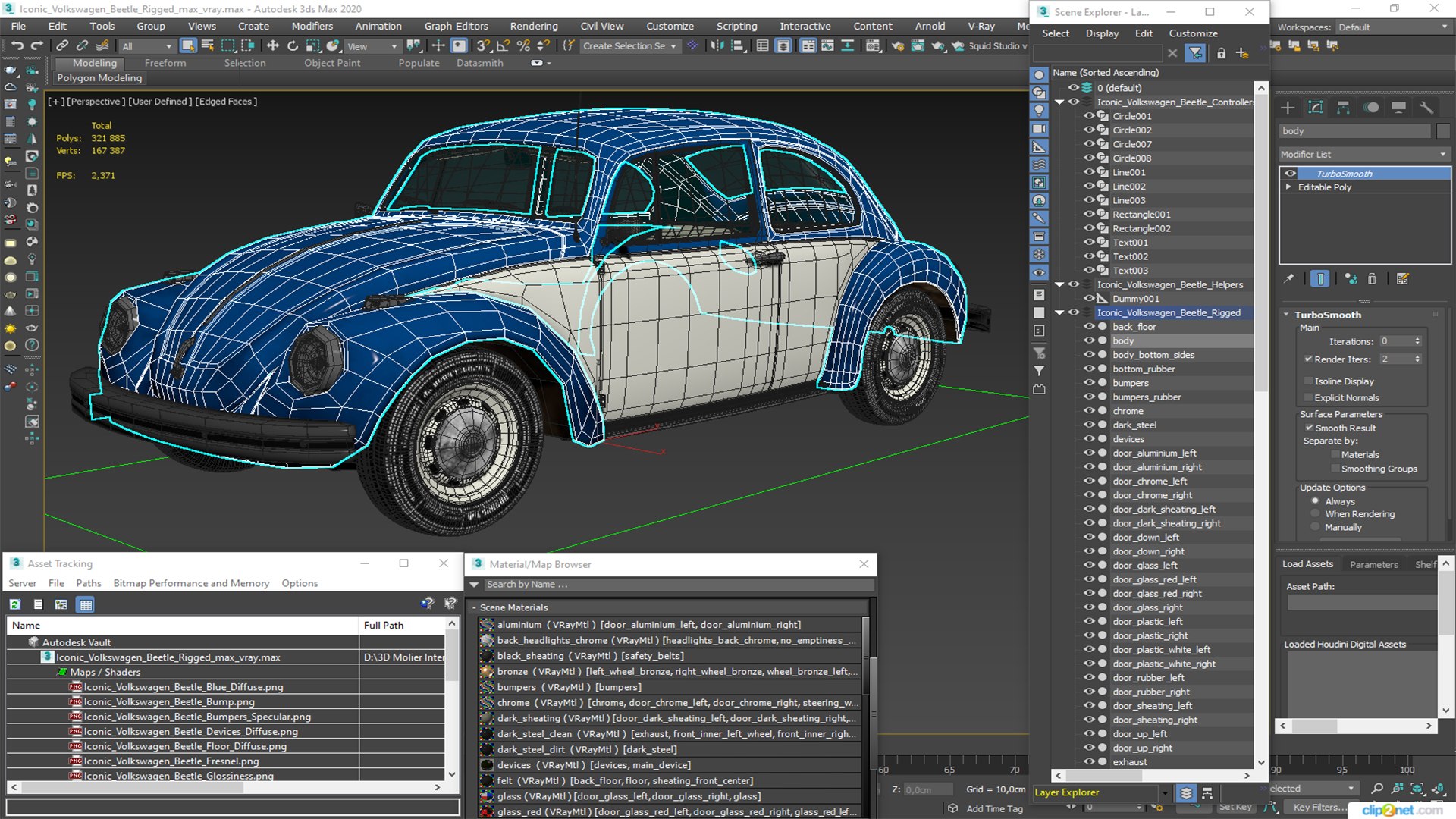
Task: Hide the Circle001 object via eye icon
Action: 1089,116
